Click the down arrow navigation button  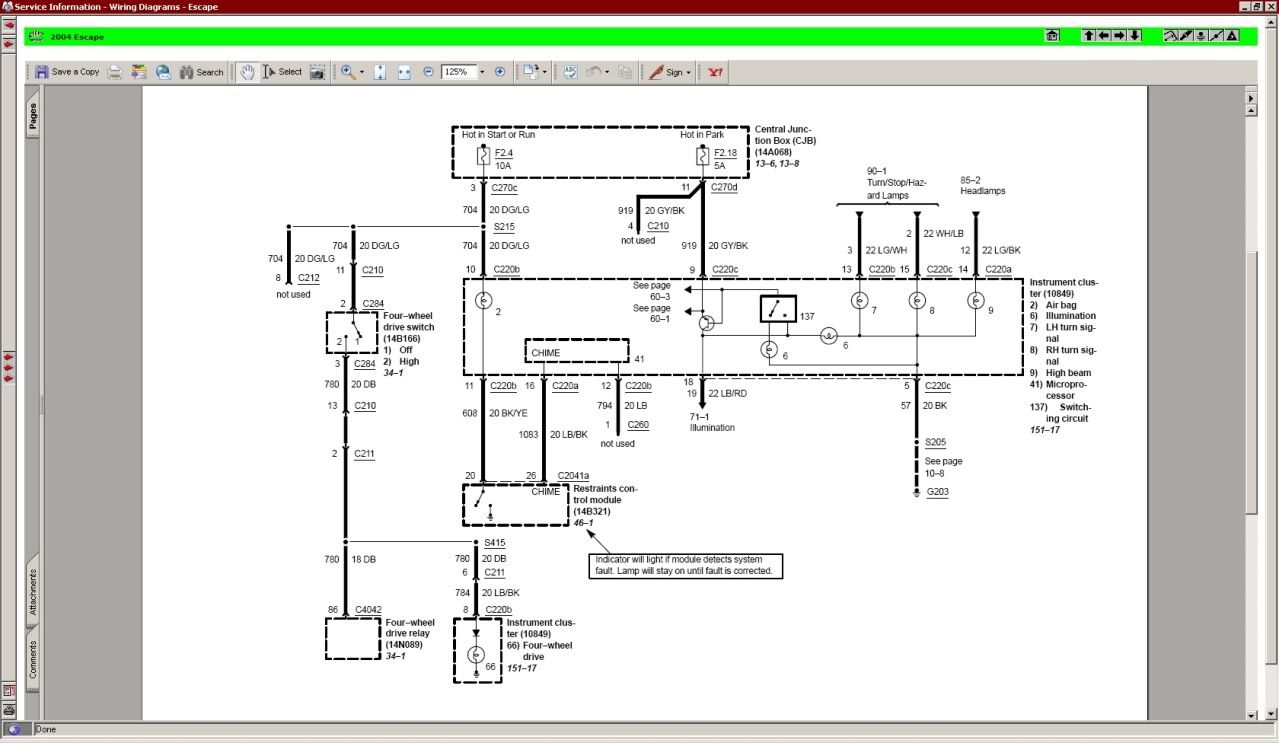pos(1135,36)
